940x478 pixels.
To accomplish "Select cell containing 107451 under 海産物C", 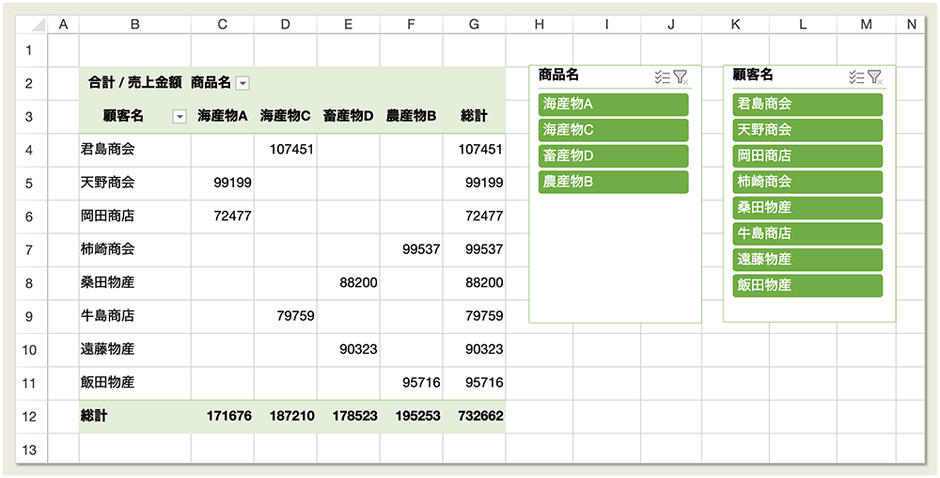I will pyautogui.click(x=286, y=149).
